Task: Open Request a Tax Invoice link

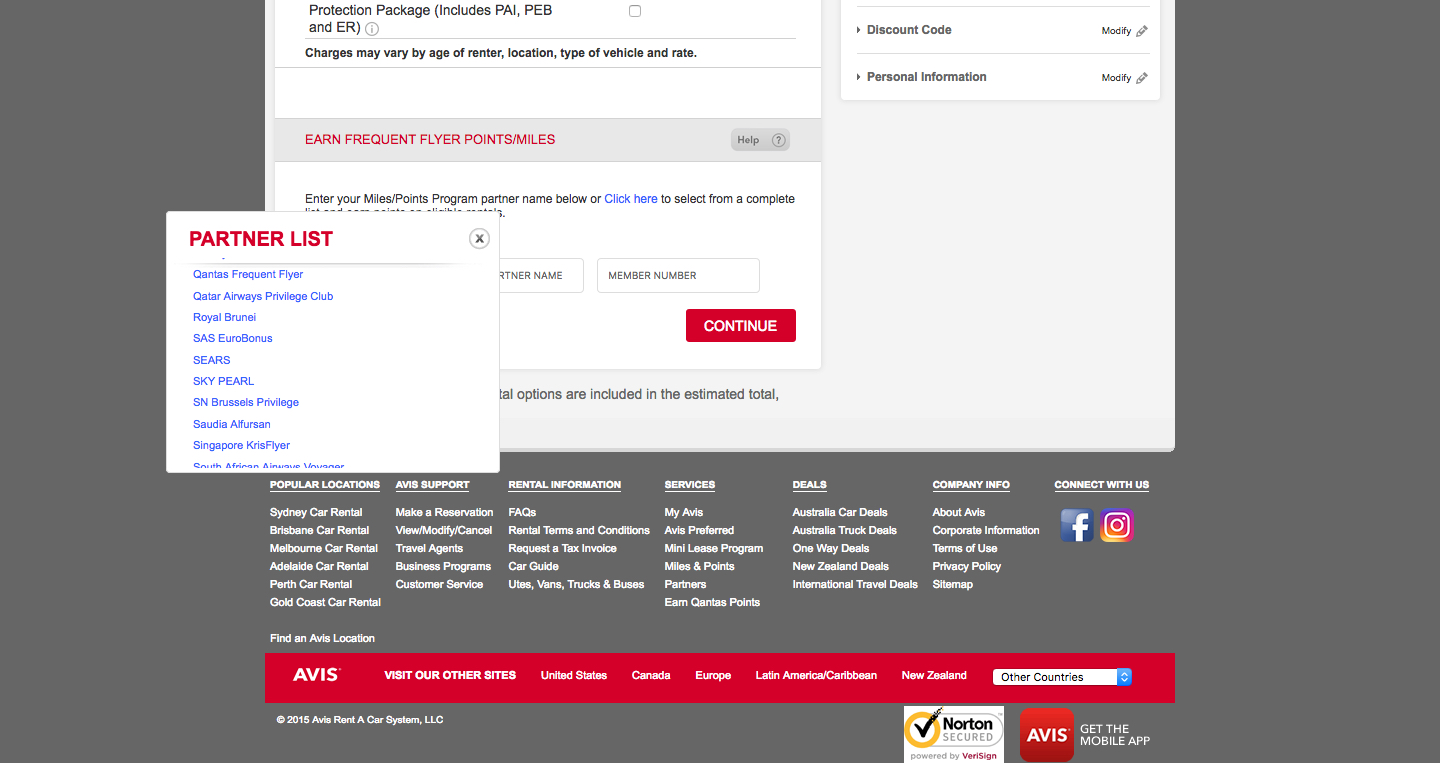Action: (x=563, y=548)
